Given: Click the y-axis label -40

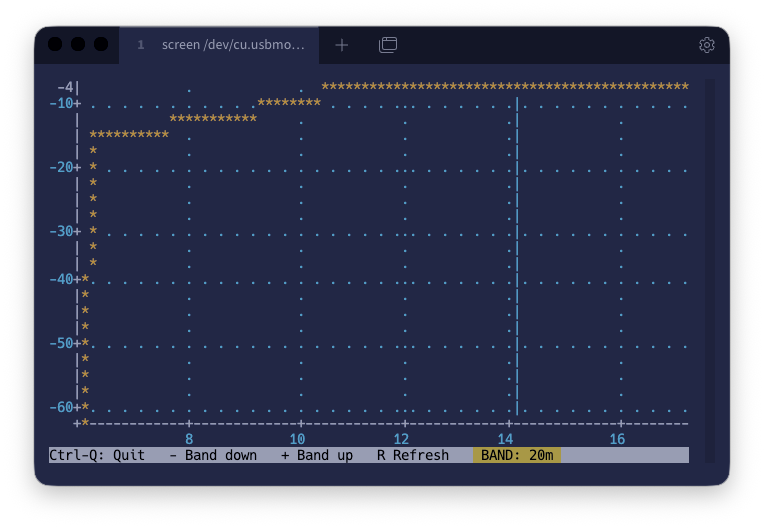Looking at the screenshot, I should click(x=61, y=279).
